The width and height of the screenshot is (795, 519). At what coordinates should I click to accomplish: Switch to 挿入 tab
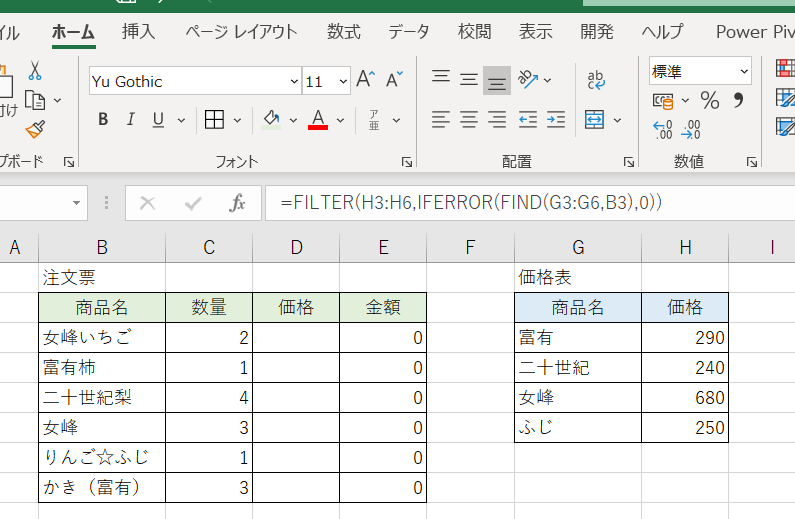(x=138, y=31)
